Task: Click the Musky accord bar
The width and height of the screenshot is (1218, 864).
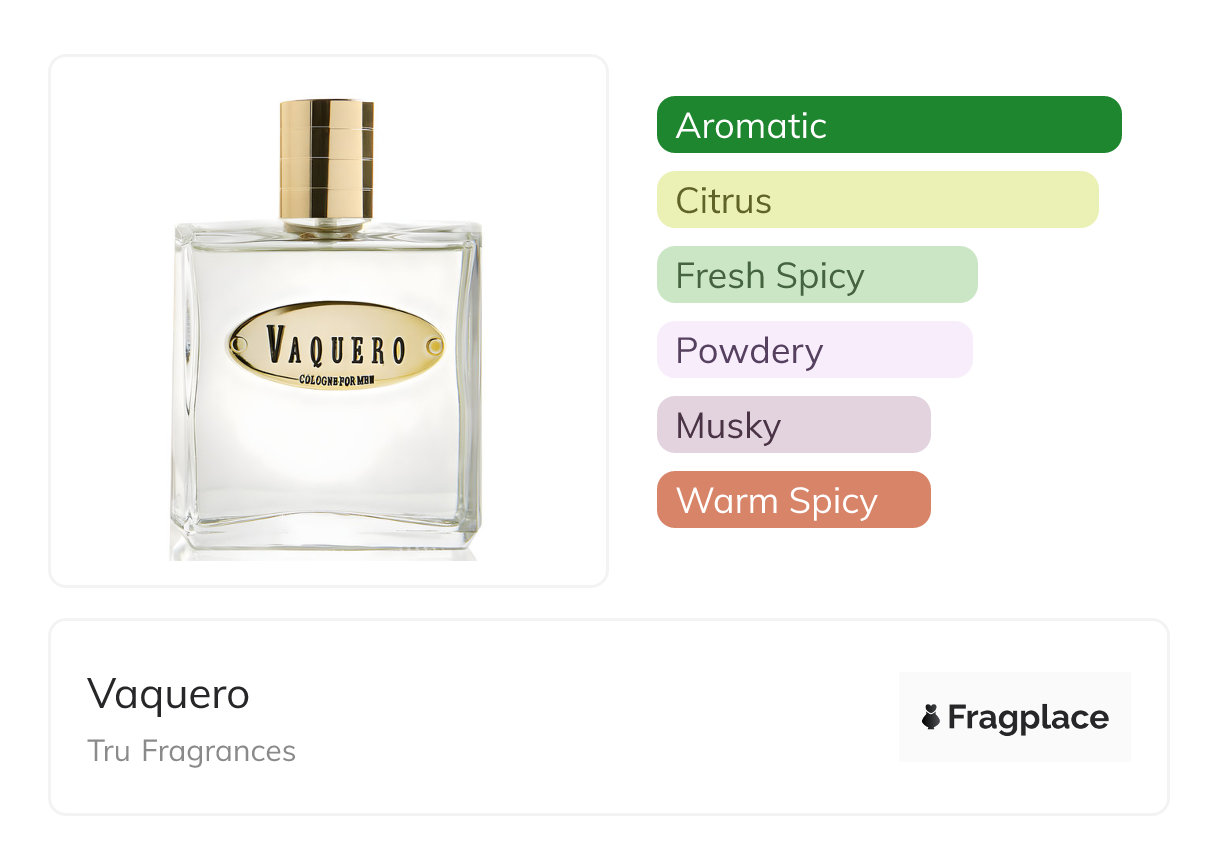Action: pyautogui.click(x=794, y=425)
